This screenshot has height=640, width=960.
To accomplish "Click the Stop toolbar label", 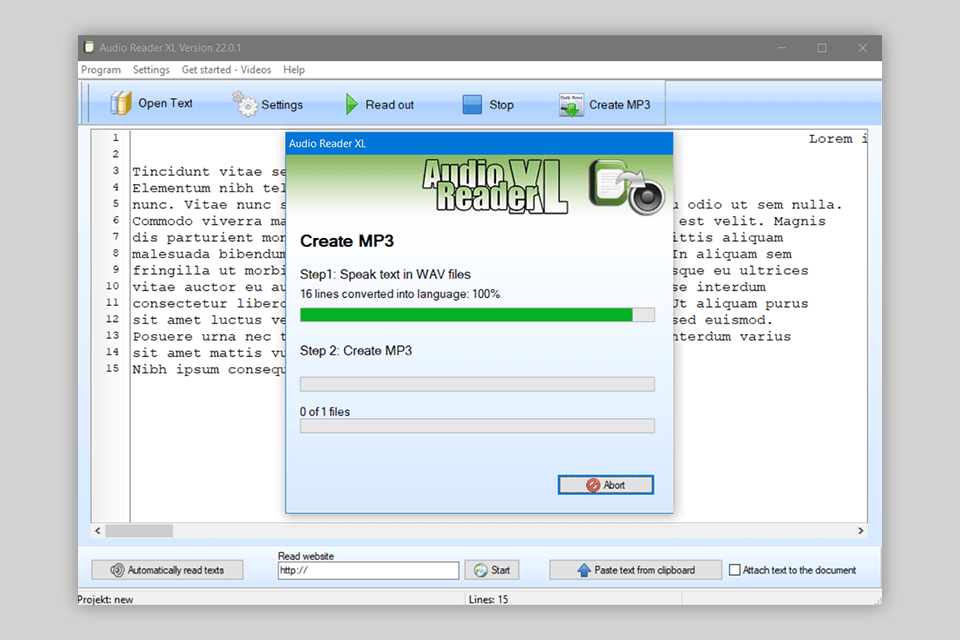I will 501,105.
